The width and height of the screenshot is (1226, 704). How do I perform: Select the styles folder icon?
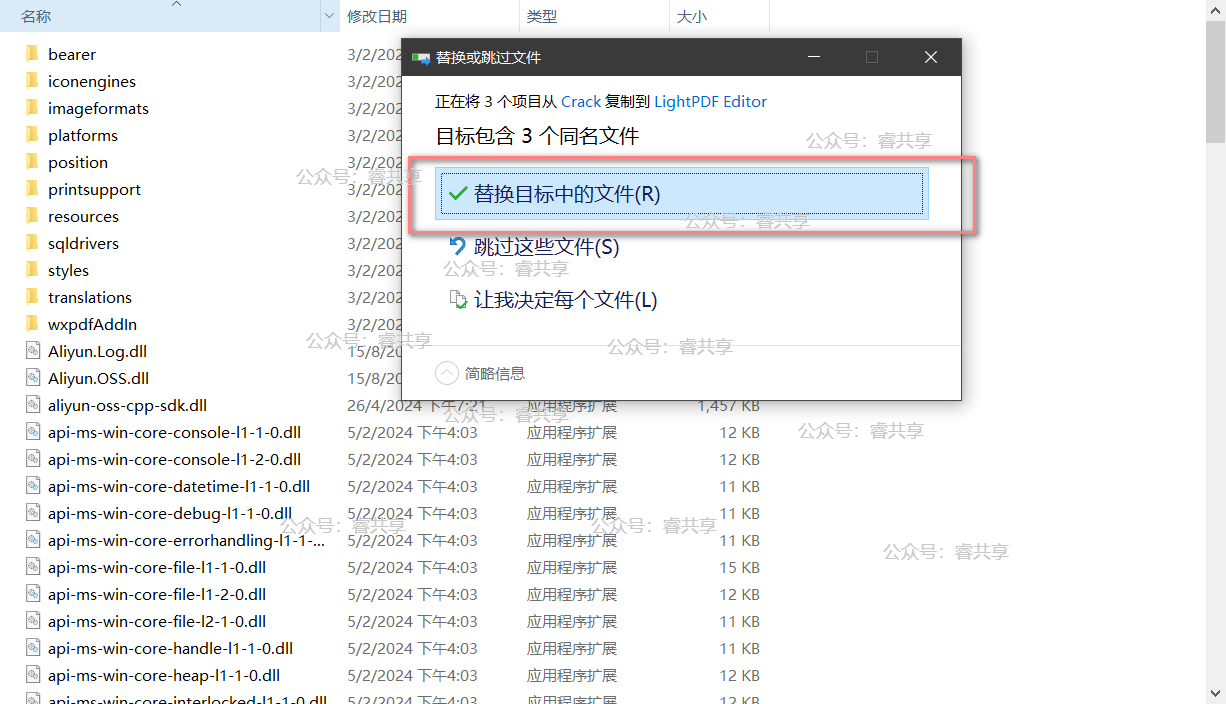tap(31, 270)
